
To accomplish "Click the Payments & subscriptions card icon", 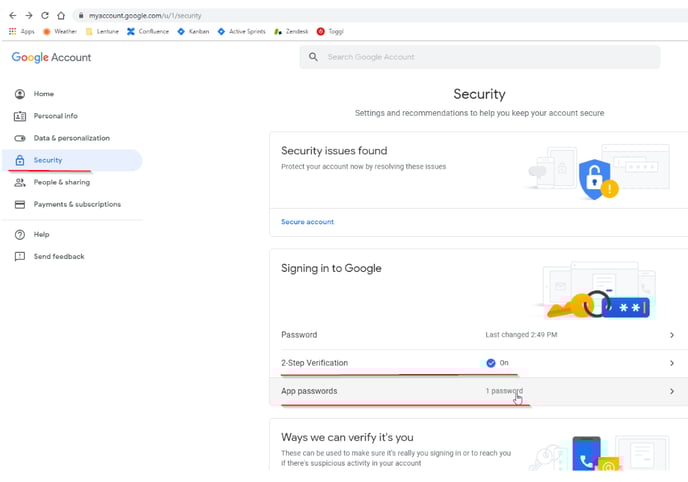I will tap(20, 204).
